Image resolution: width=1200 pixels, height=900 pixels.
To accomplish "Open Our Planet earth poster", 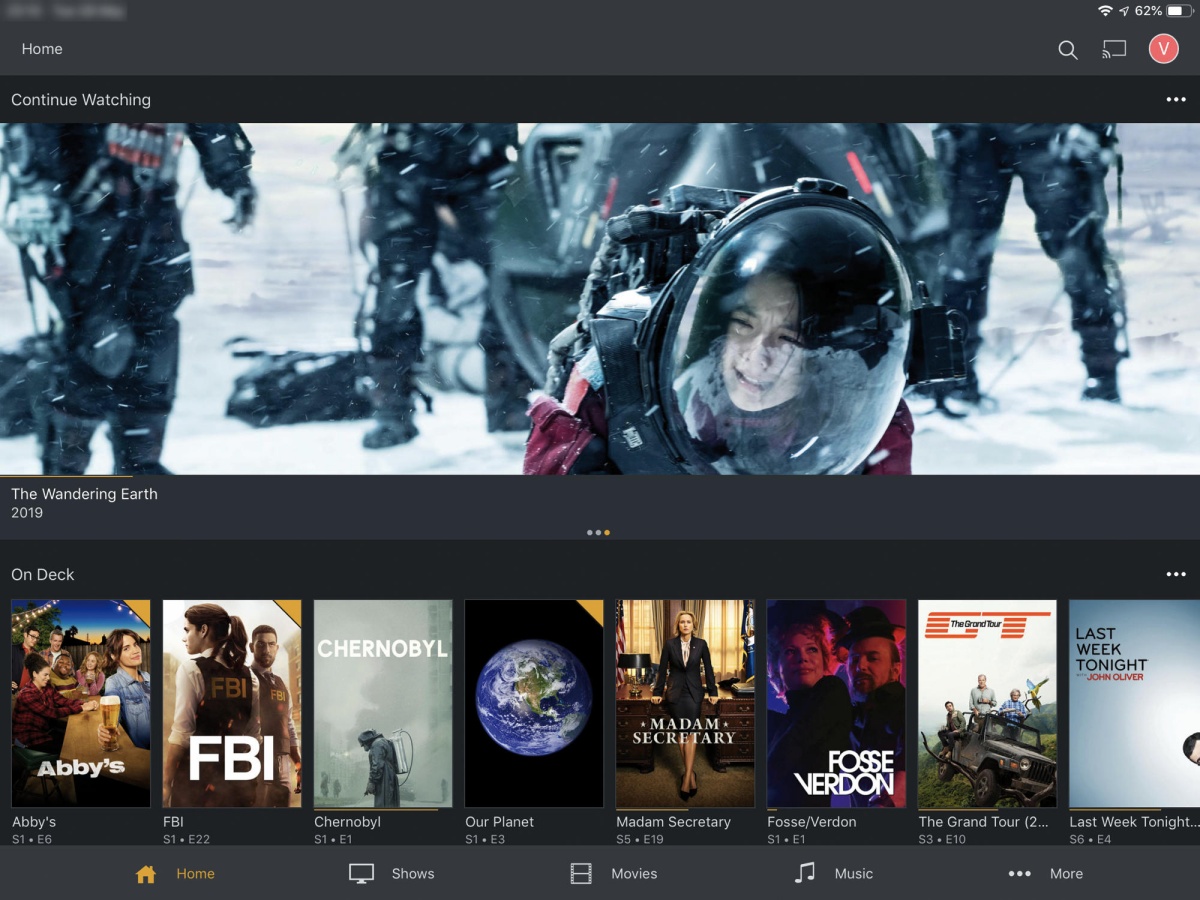I will (534, 703).
